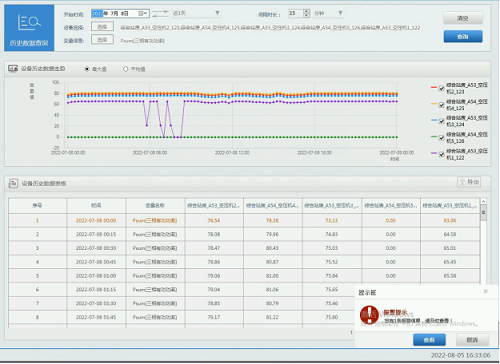Click the red alarm warning icon in popup
The width and height of the screenshot is (500, 364).
(369, 315)
